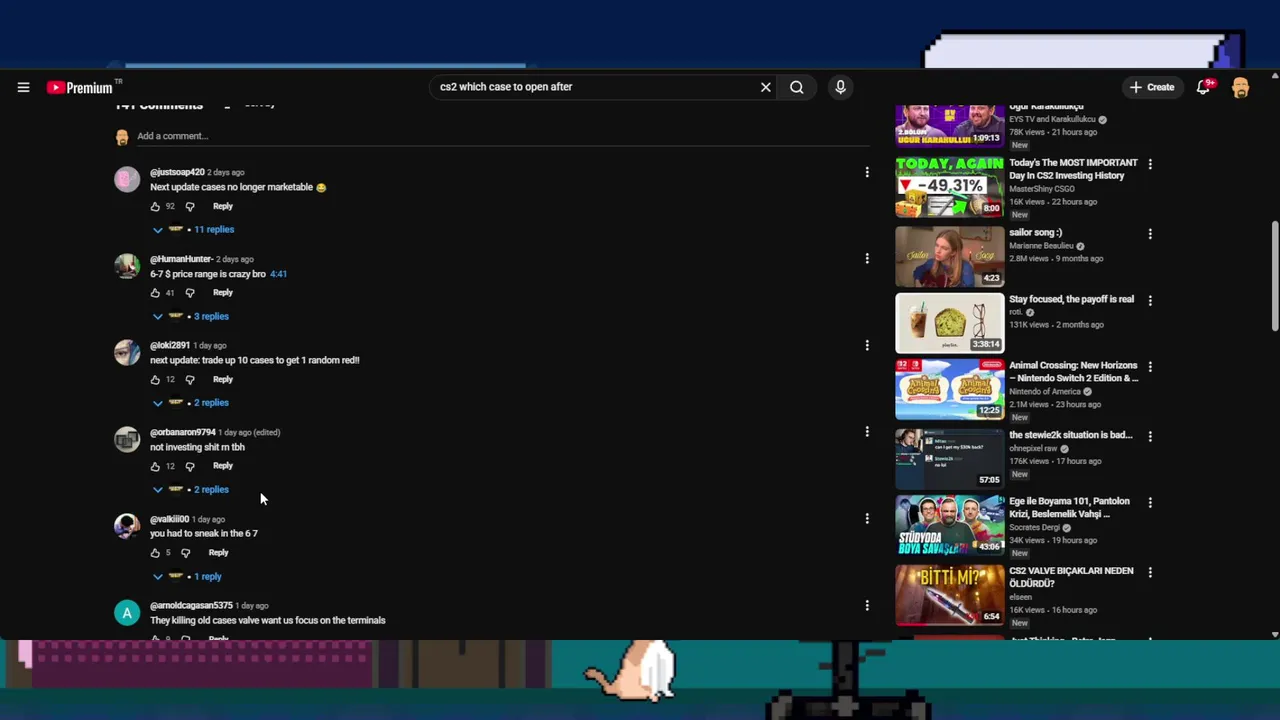Open action menu for @HumanHunter- comment

867,259
